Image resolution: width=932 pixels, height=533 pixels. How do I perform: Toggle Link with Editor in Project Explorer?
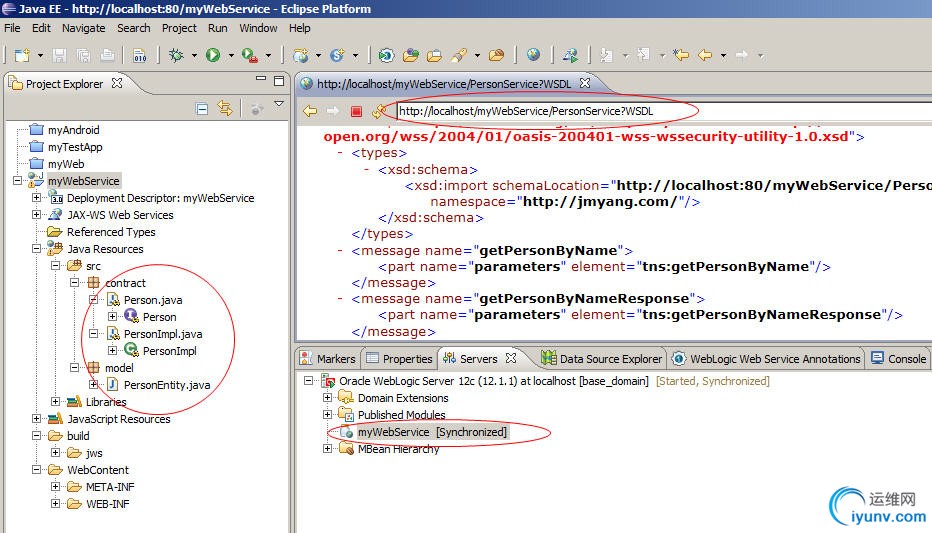pyautogui.click(x=225, y=108)
